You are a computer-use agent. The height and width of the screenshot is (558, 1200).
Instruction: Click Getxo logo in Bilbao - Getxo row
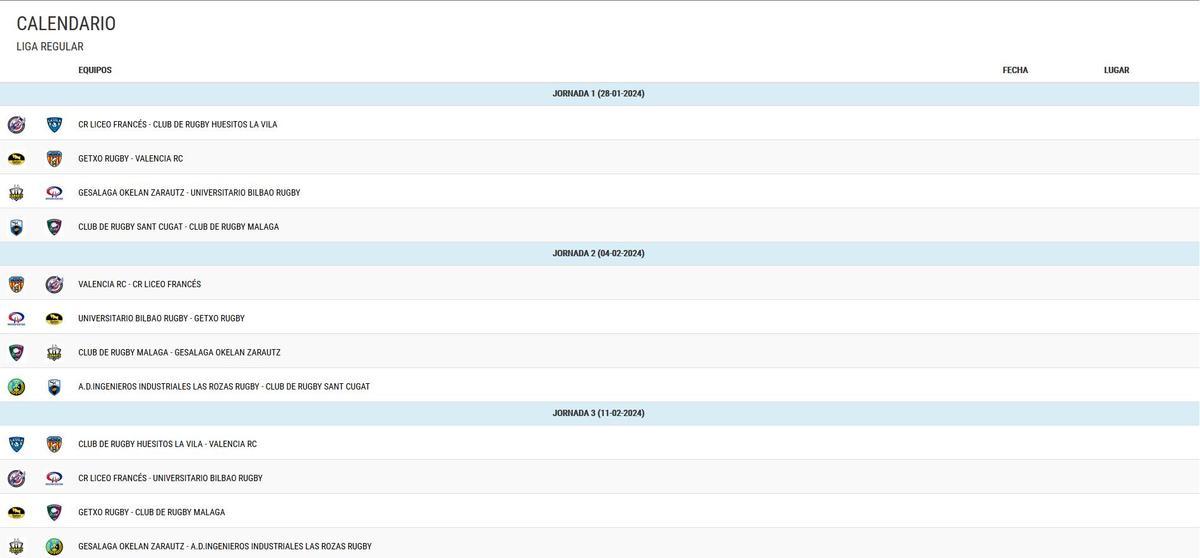(x=54, y=319)
